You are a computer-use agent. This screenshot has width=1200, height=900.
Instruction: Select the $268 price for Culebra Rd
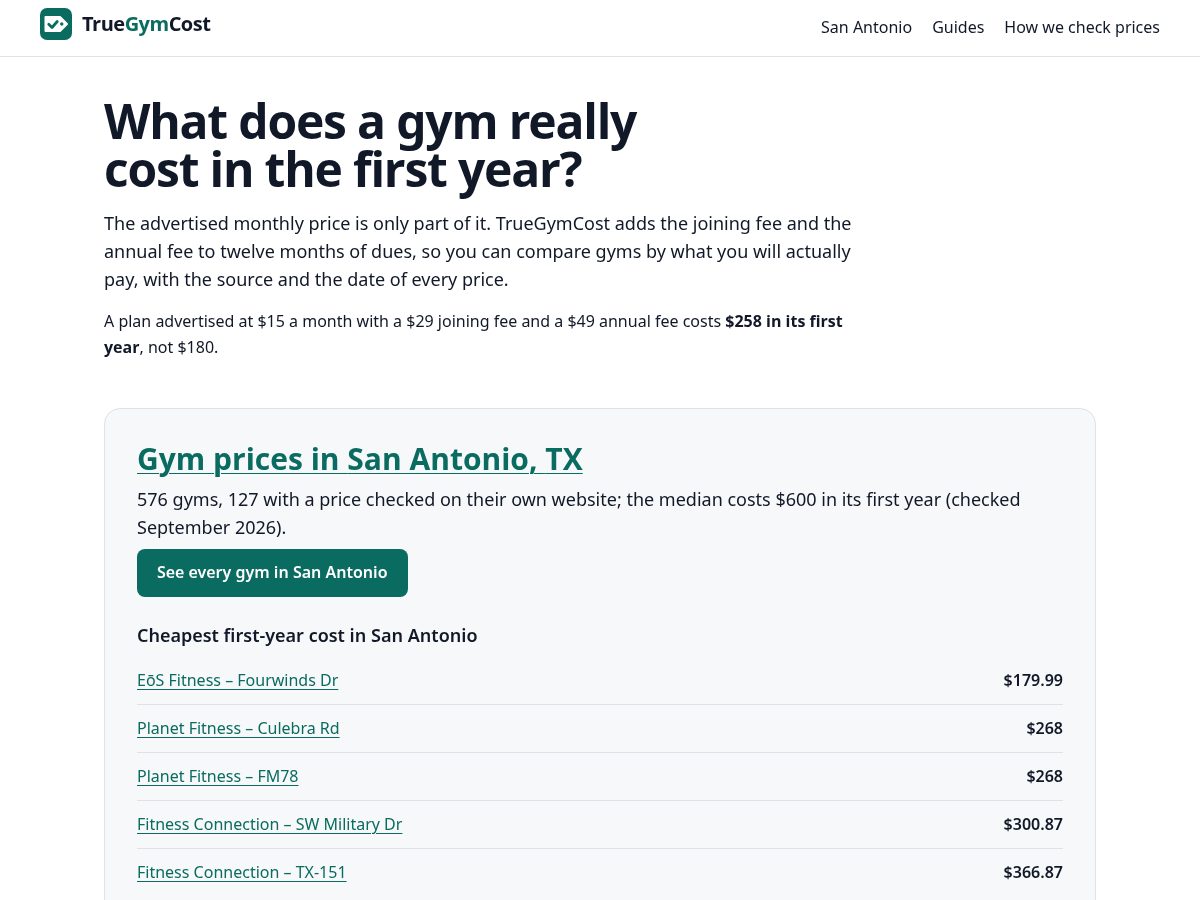point(1044,728)
